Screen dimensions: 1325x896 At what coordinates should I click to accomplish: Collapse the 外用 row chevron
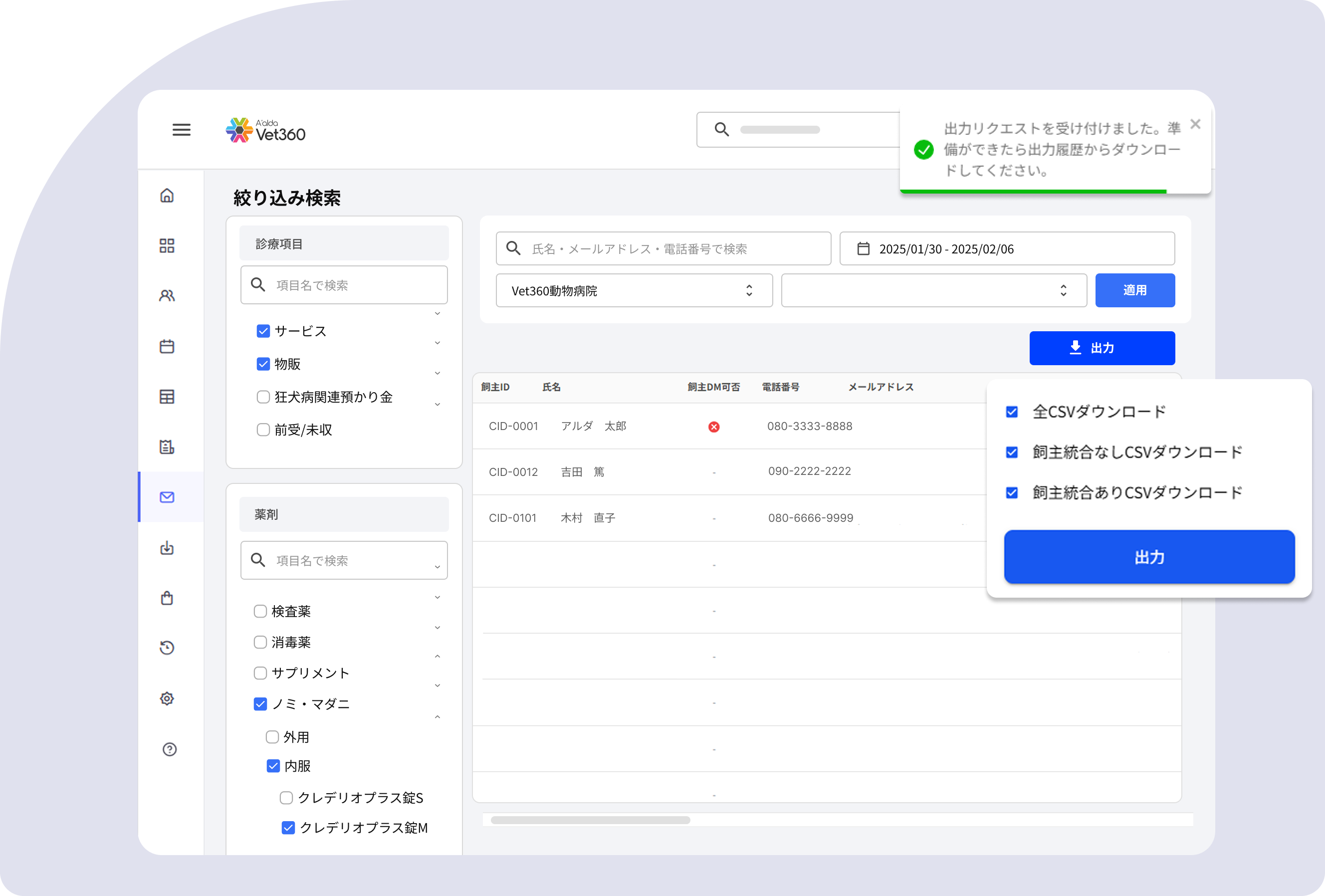click(x=438, y=716)
